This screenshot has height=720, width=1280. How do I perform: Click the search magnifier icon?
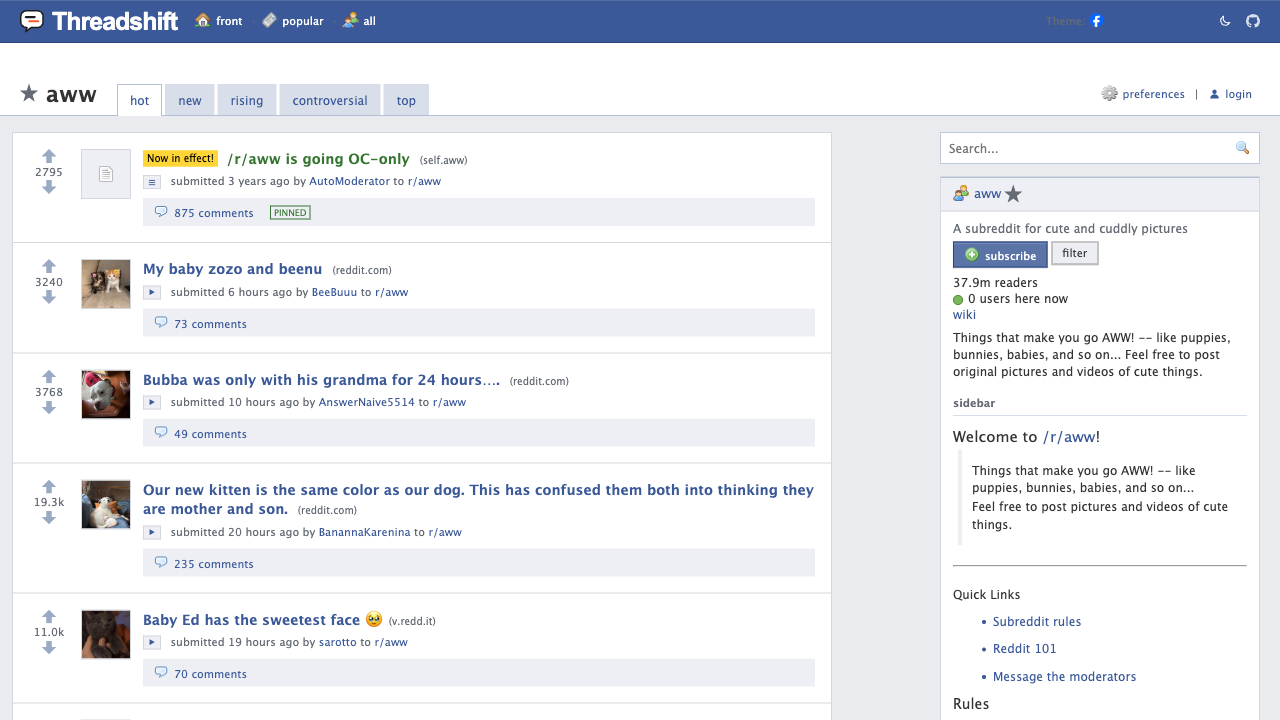[x=1243, y=148]
